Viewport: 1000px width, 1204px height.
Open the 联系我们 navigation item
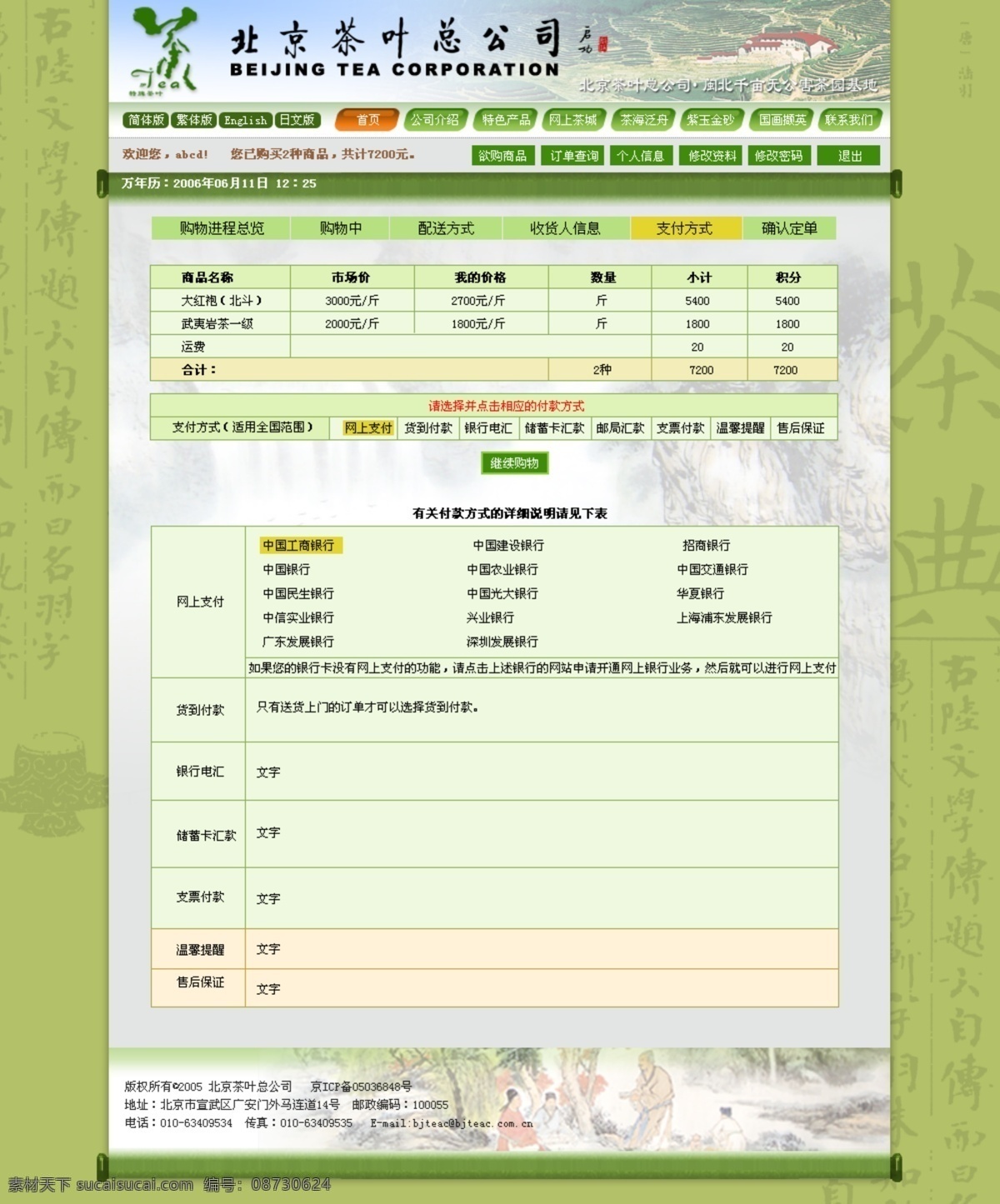[x=848, y=120]
